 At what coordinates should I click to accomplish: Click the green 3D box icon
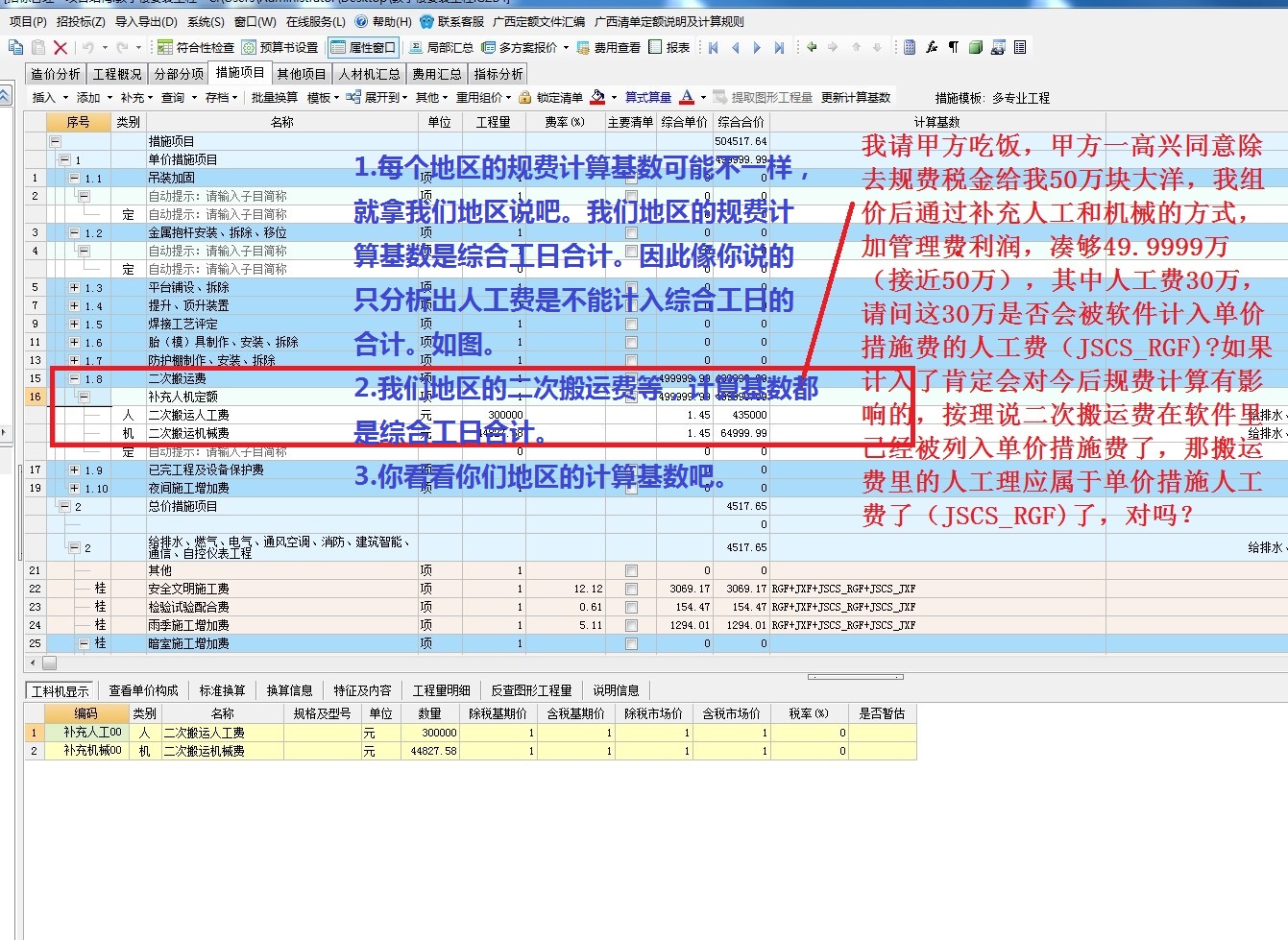click(976, 47)
